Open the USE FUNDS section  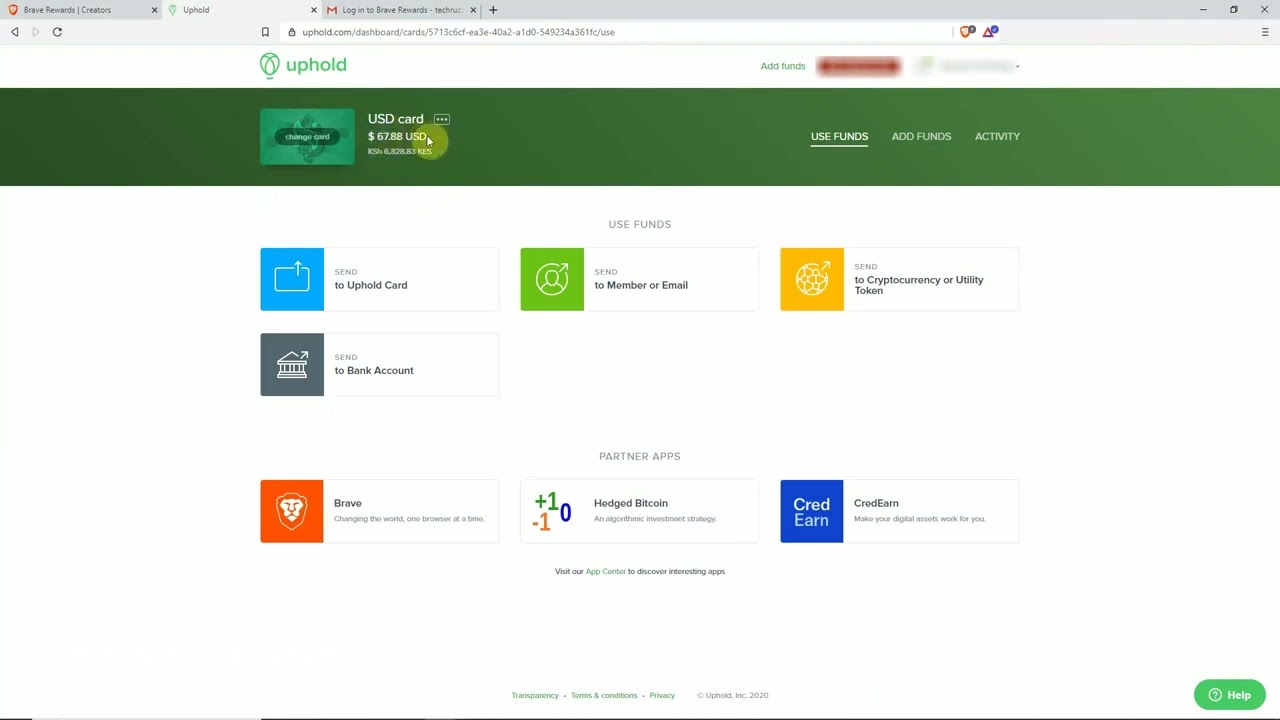click(x=839, y=136)
